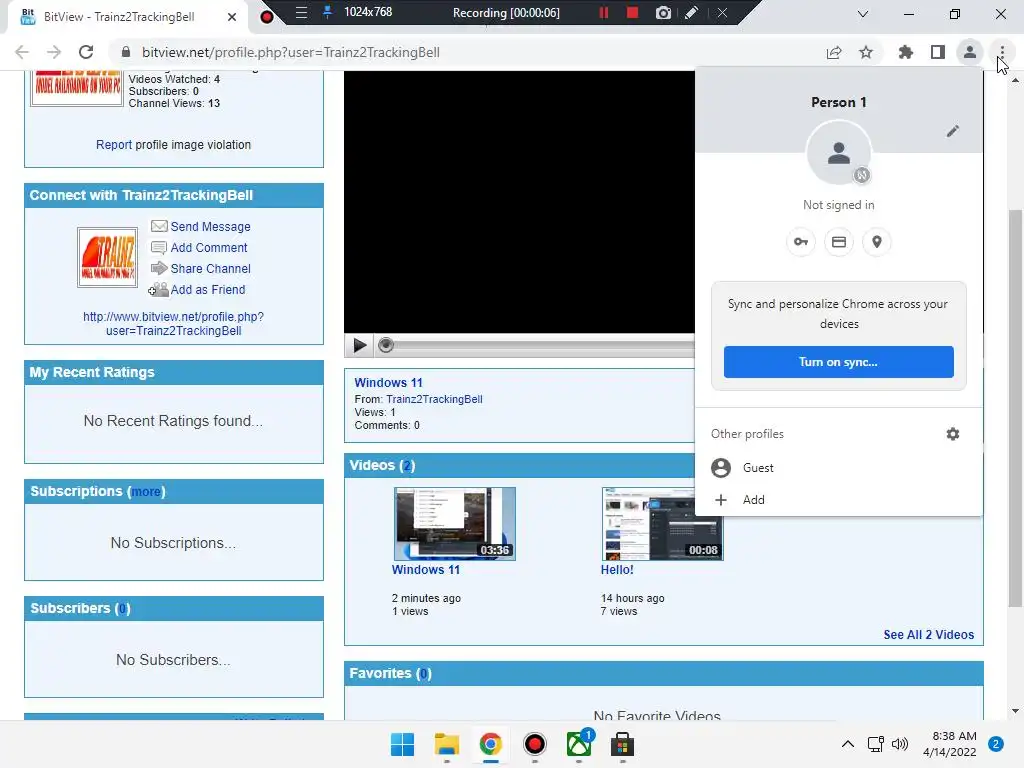Play the Windows 11 video
1024x768 pixels.
click(359, 345)
